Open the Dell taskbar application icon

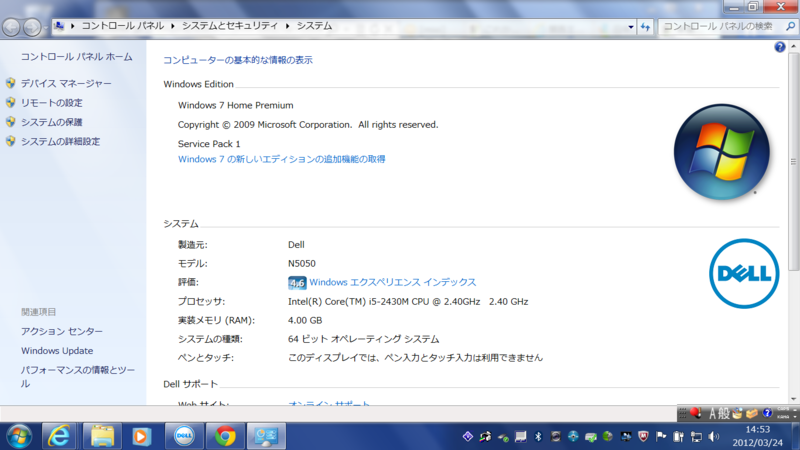(x=184, y=437)
